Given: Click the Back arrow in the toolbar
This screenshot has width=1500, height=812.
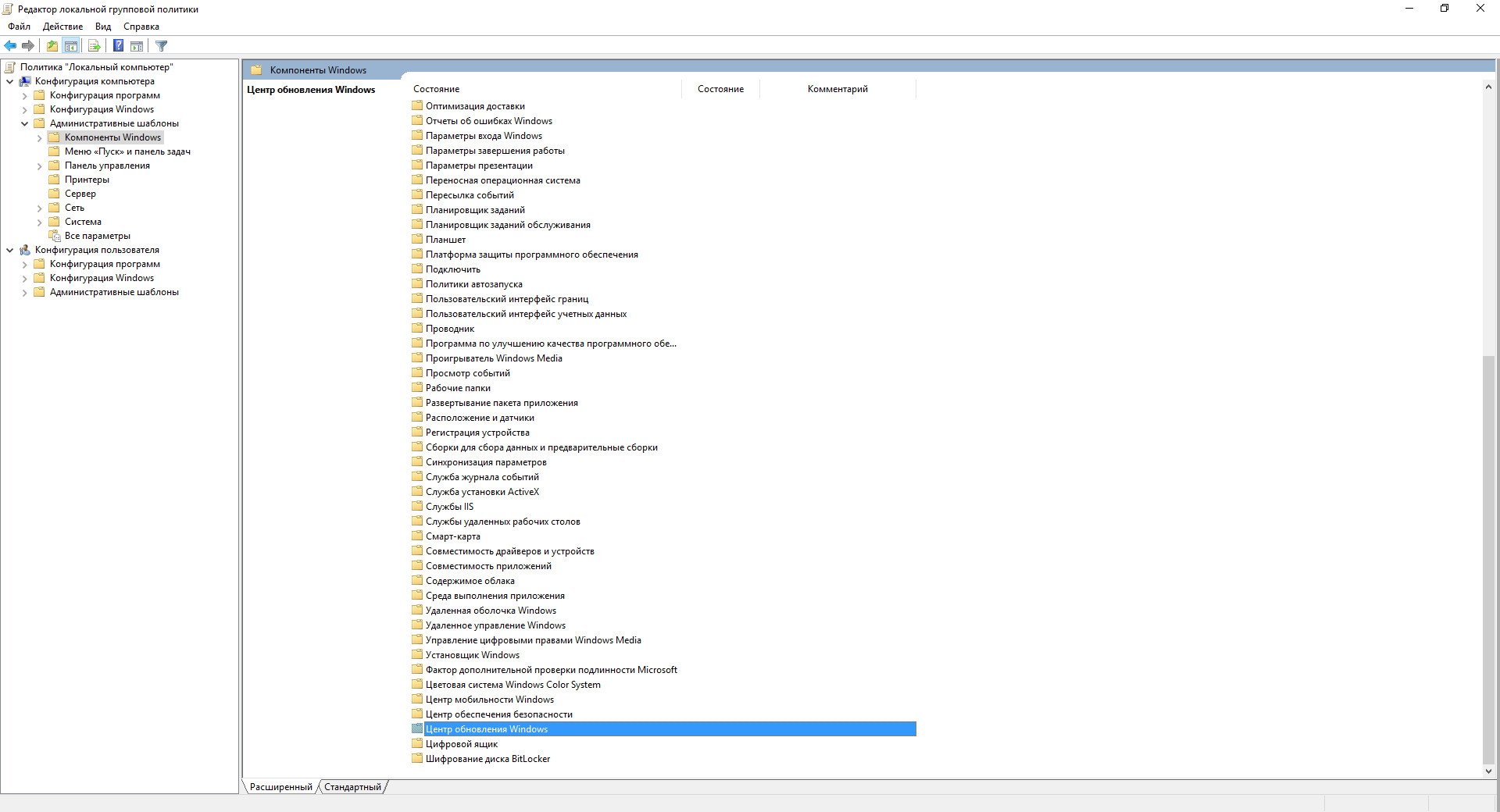Looking at the screenshot, I should coord(10,46).
